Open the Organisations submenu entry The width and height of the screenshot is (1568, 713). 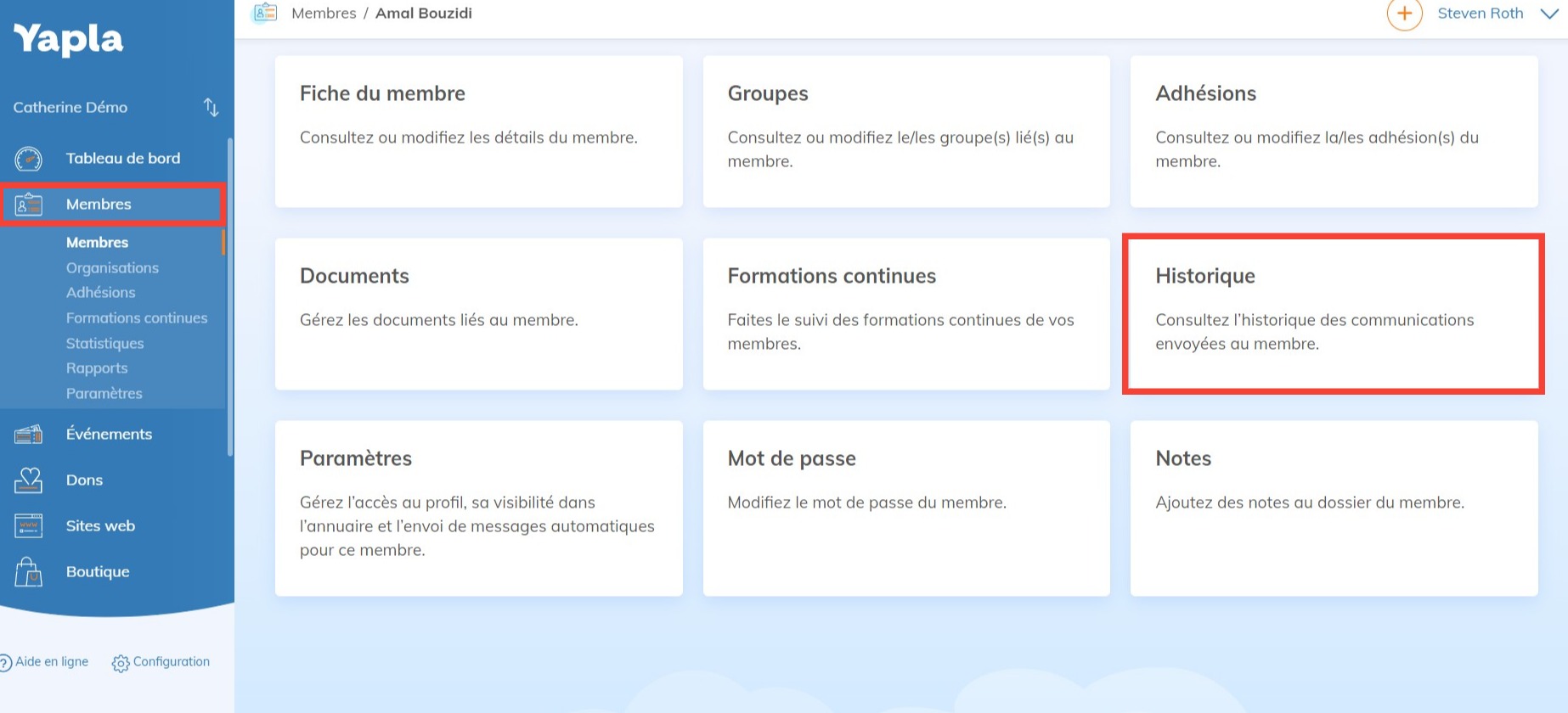pyautogui.click(x=112, y=268)
